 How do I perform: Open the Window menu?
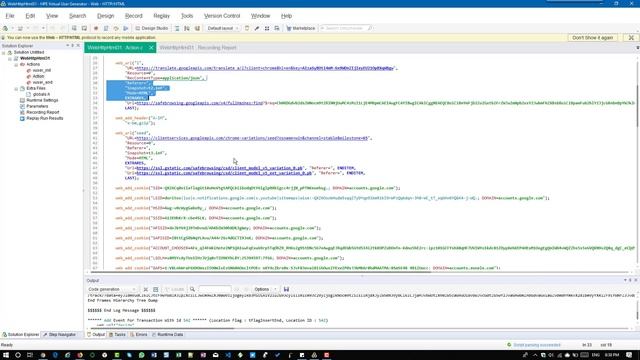[260, 16]
